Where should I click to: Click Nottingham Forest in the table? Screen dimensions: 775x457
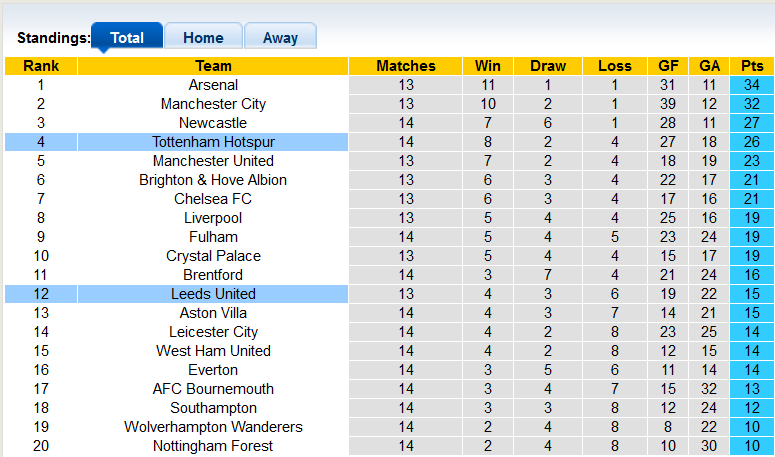click(213, 446)
